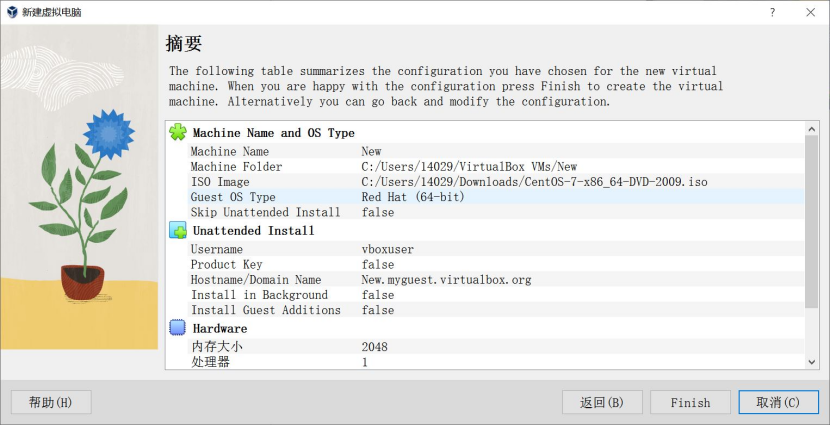
Task: Select the Machine Name row
Action: (x=496, y=152)
